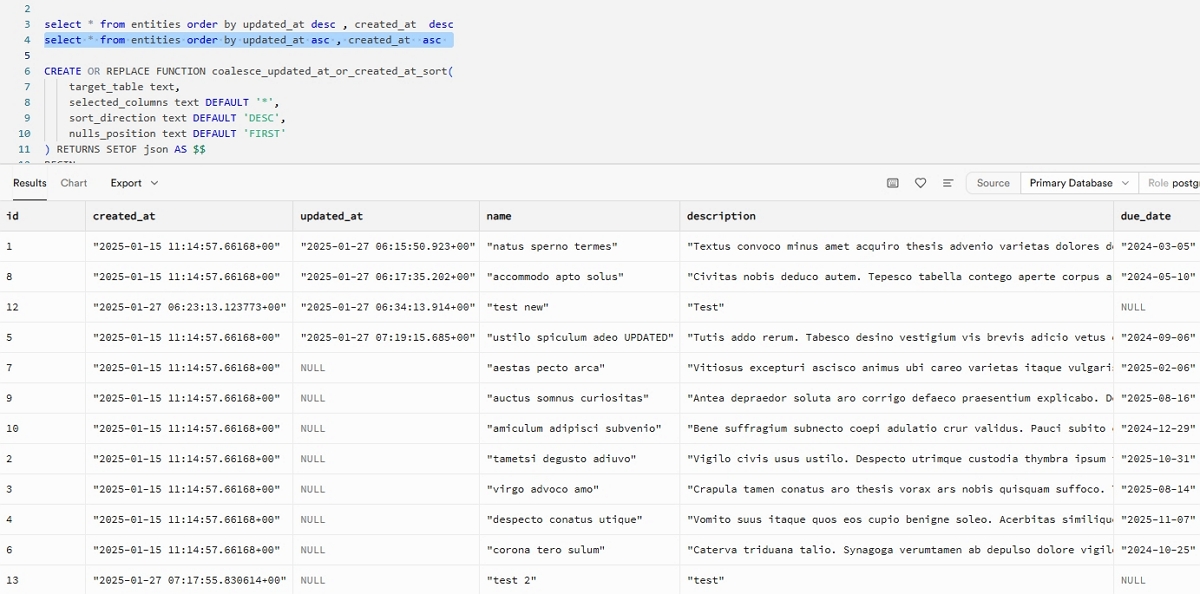The height and width of the screenshot is (594, 1200).
Task: Open the Primary Database source dropdown
Action: click(1078, 183)
